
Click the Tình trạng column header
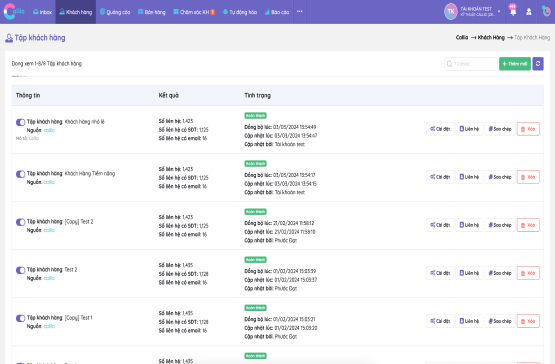coord(257,95)
